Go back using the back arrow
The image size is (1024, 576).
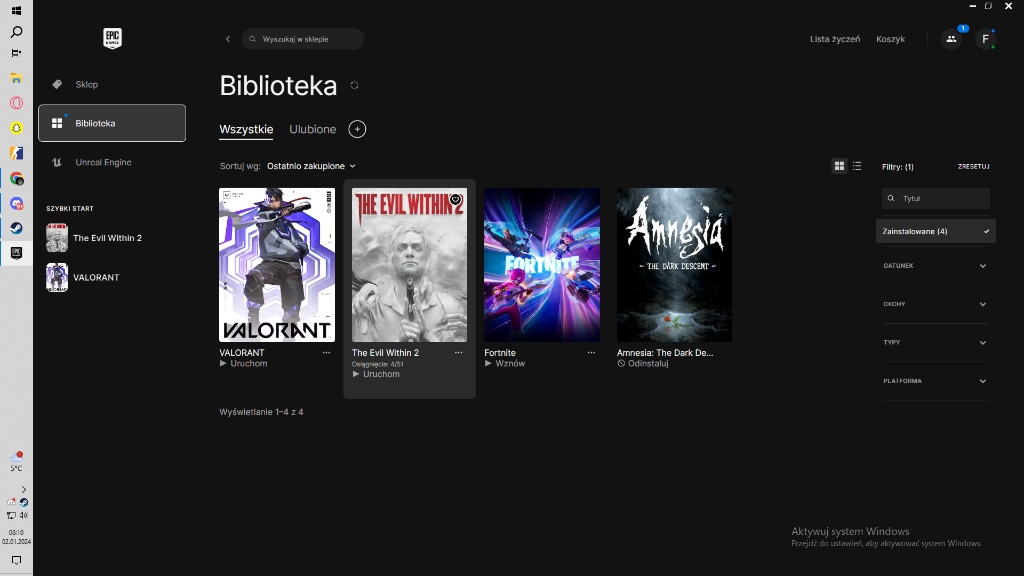pyautogui.click(x=228, y=39)
